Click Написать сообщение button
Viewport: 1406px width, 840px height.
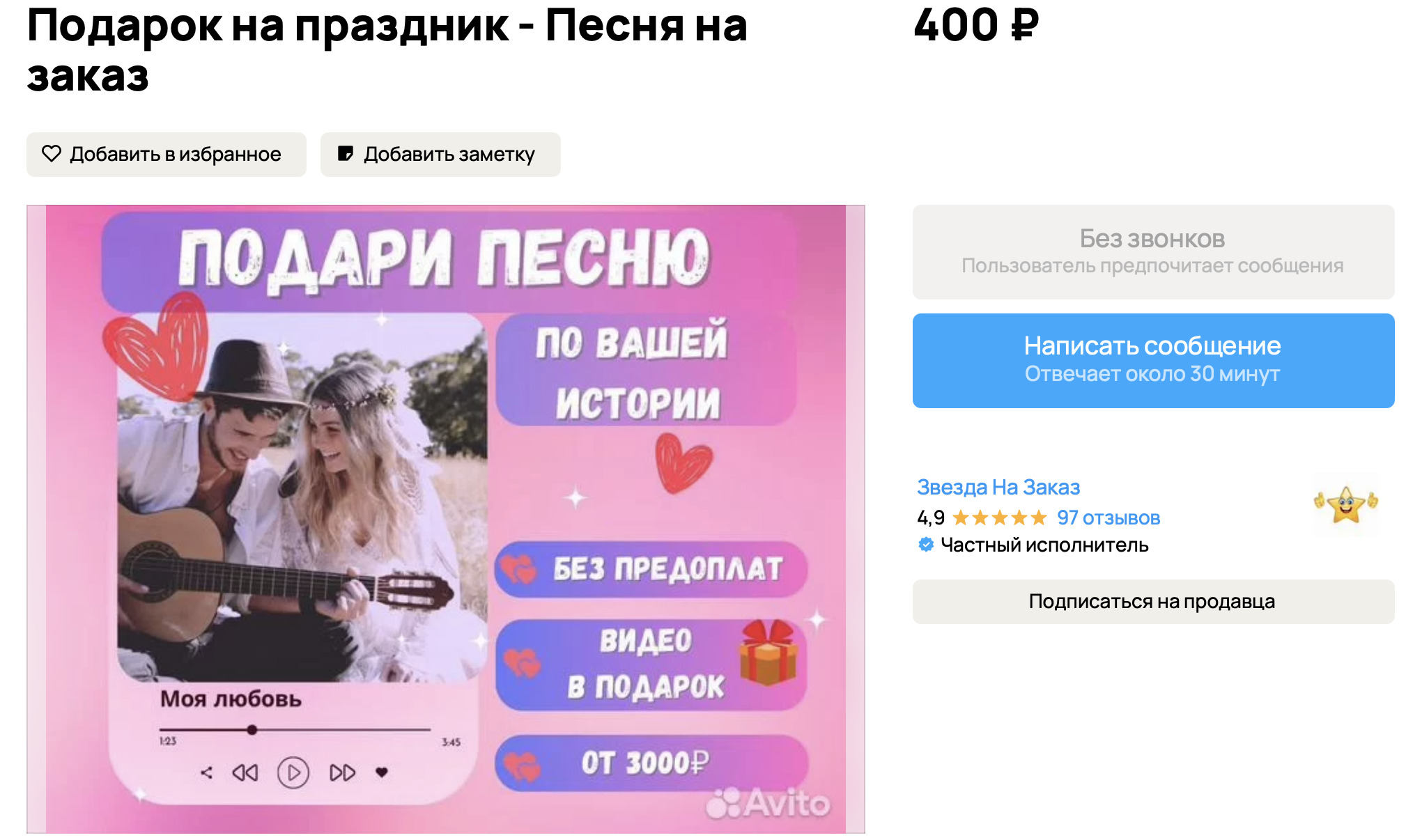point(1153,360)
